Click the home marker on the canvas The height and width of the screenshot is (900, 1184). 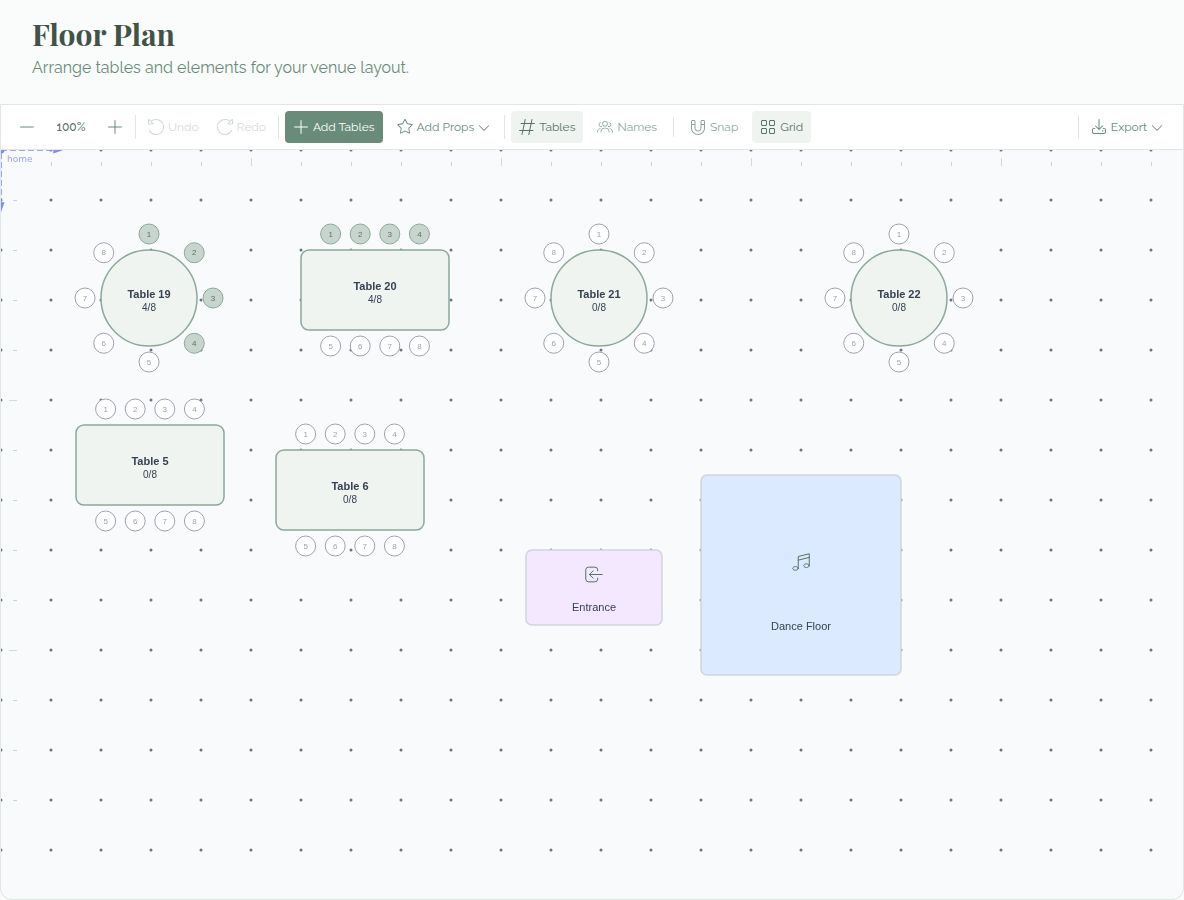tap(20, 159)
